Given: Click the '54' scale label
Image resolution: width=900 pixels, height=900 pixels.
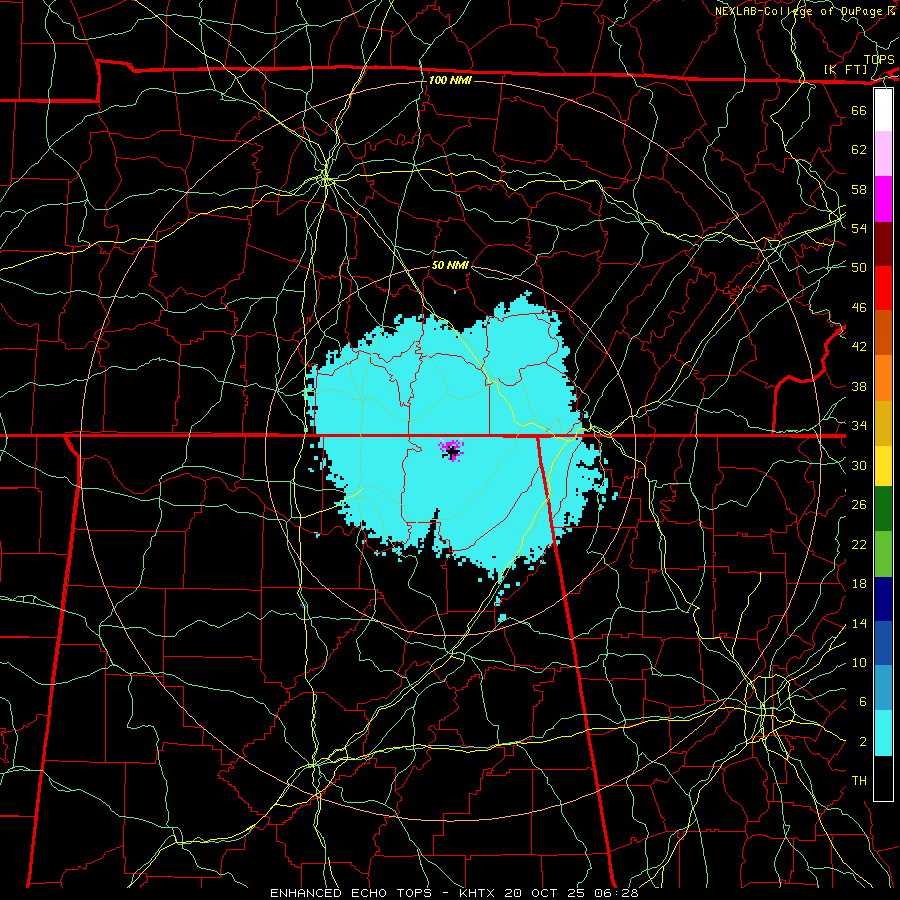Looking at the screenshot, I should click(x=859, y=228).
